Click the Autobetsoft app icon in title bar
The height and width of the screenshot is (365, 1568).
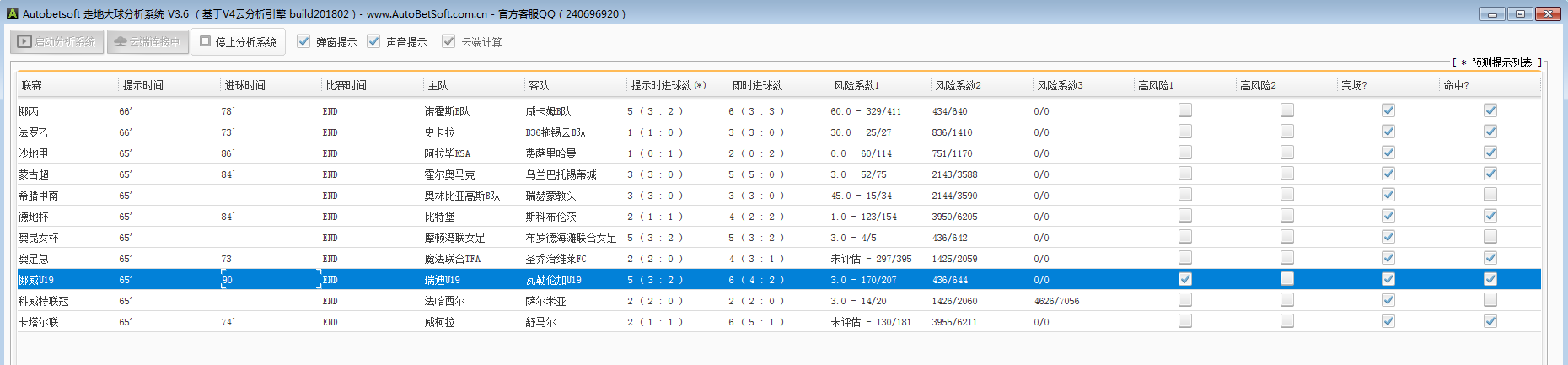(x=12, y=13)
